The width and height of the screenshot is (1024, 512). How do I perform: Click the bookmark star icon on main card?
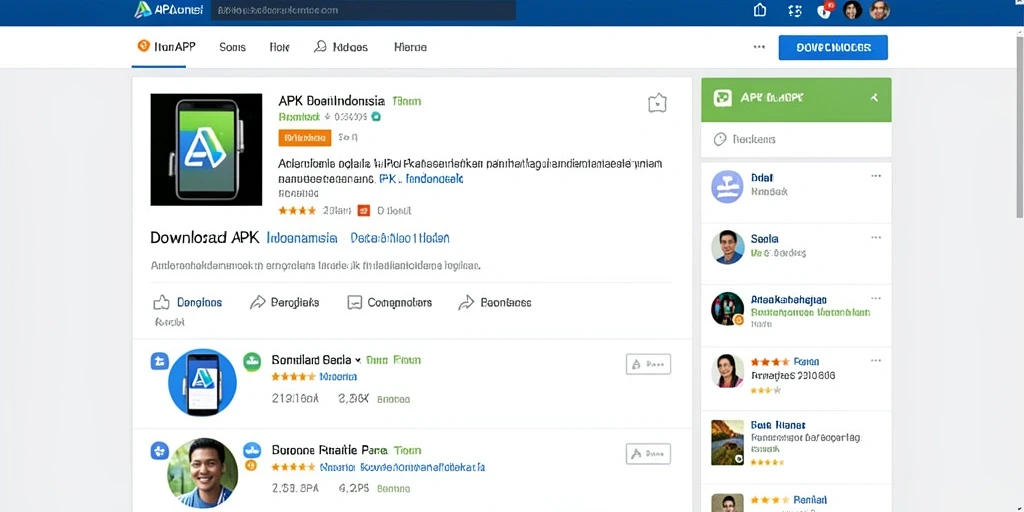point(657,103)
